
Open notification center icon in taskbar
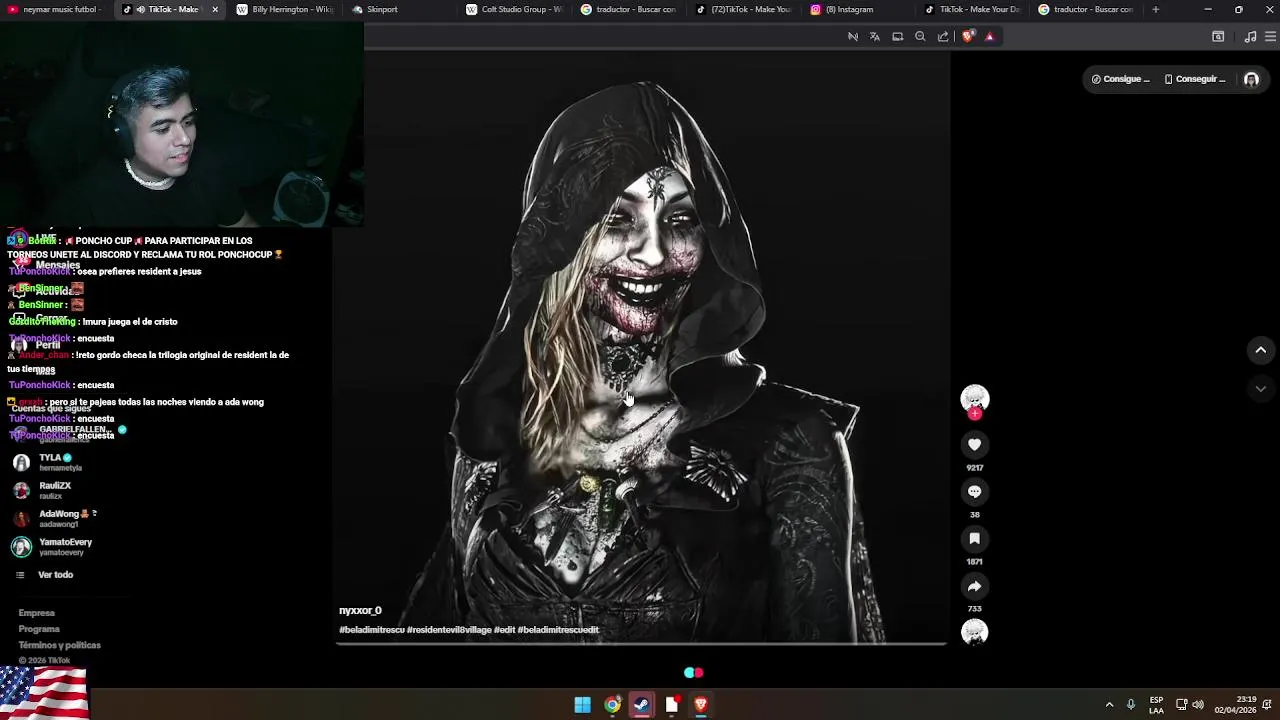1267,705
